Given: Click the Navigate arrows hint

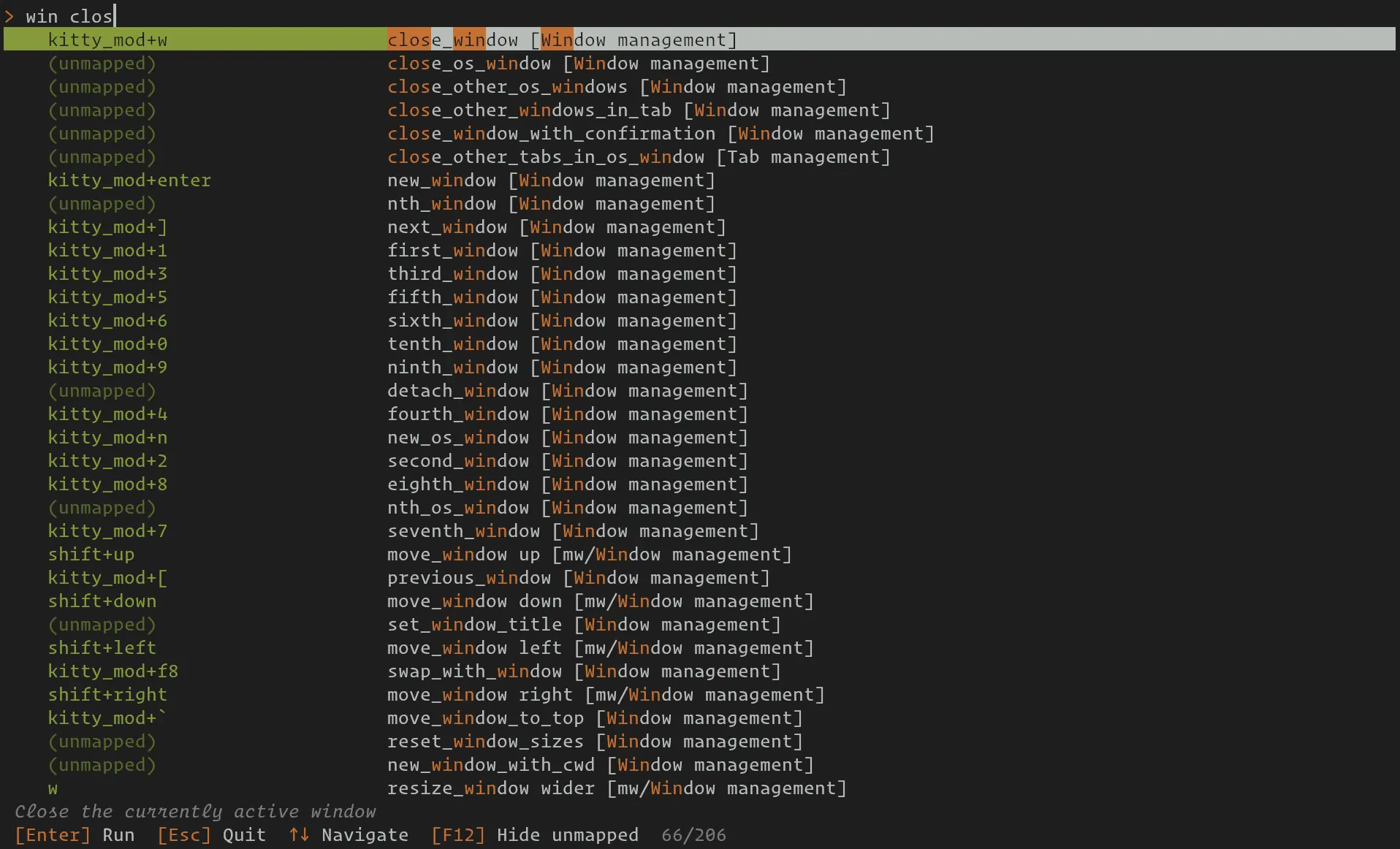Looking at the screenshot, I should [349, 834].
